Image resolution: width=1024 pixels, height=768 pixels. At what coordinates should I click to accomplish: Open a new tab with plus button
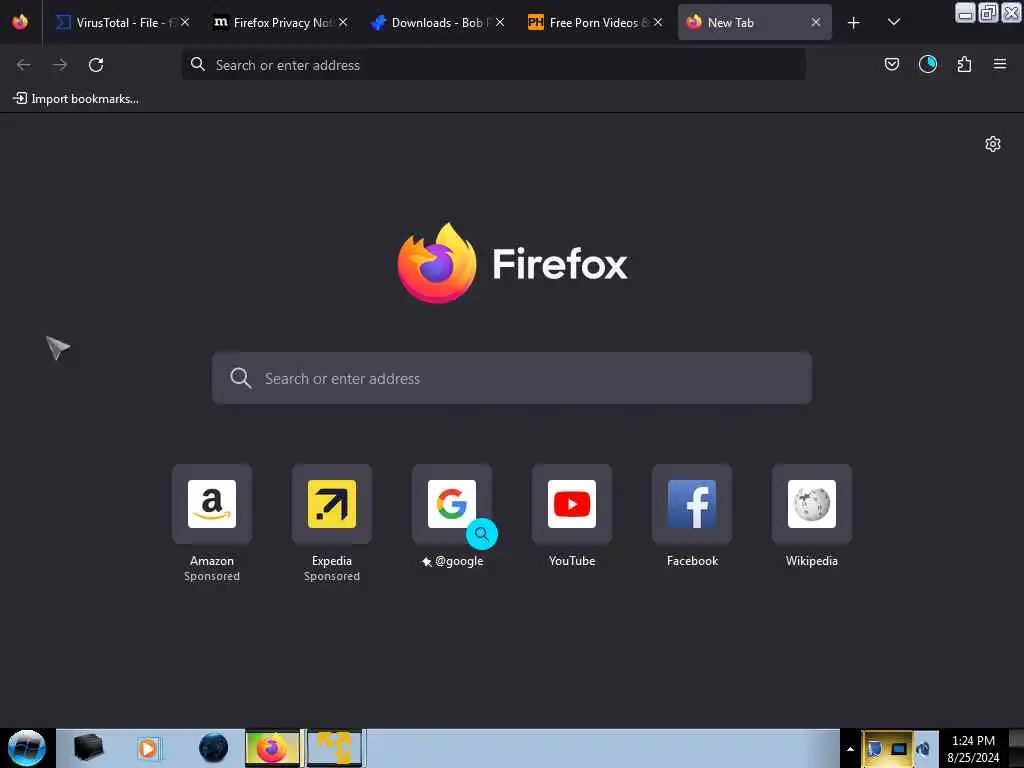[854, 23]
